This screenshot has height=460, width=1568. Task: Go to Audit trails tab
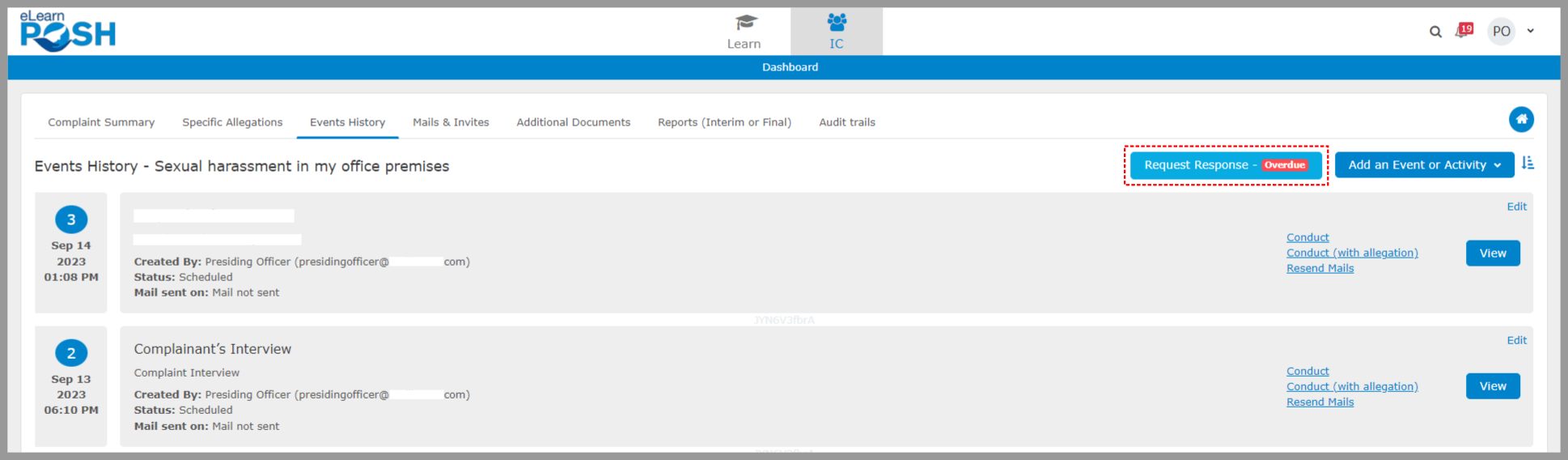click(x=846, y=122)
